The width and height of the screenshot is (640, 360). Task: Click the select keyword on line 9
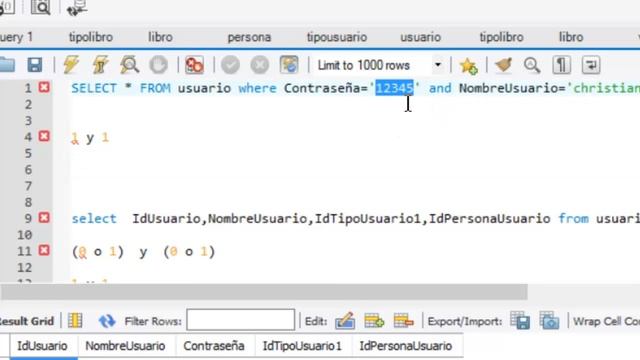94,219
